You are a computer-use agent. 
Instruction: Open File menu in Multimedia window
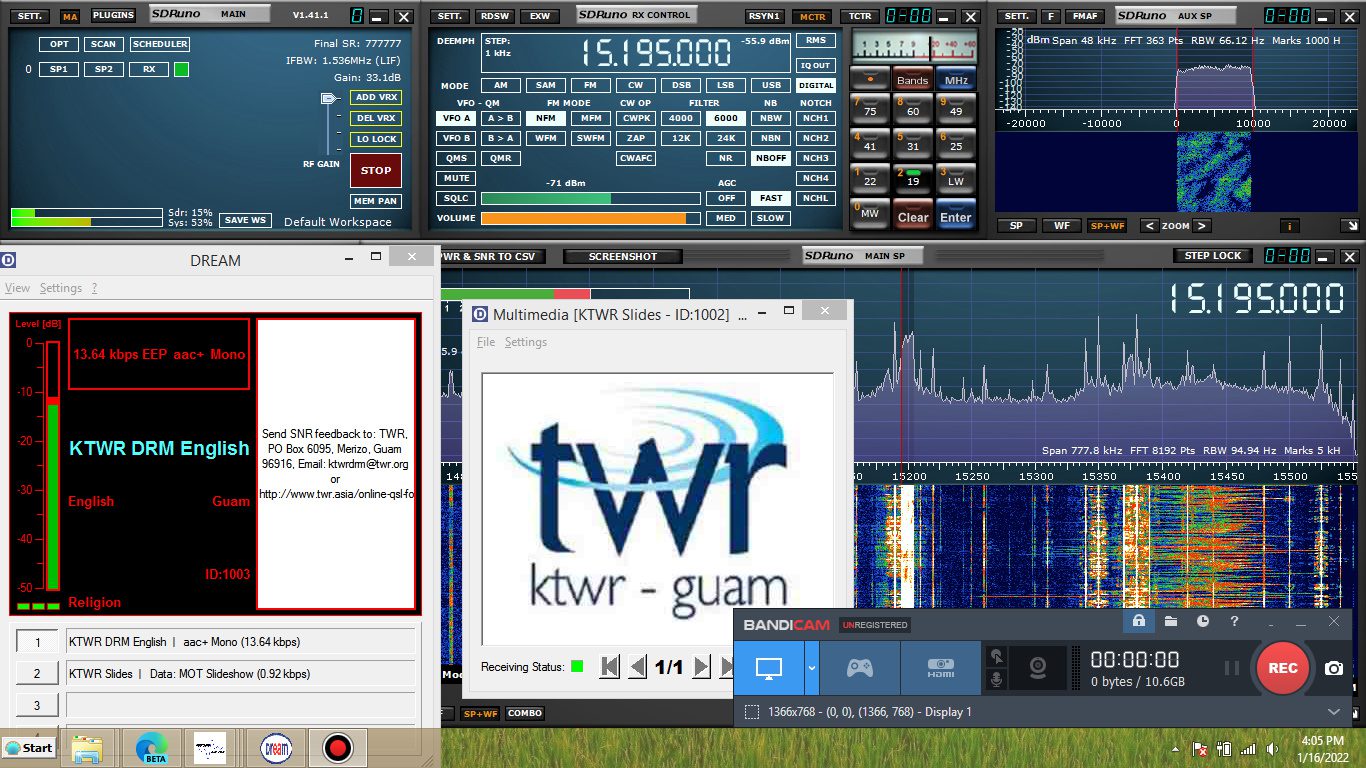coord(486,342)
